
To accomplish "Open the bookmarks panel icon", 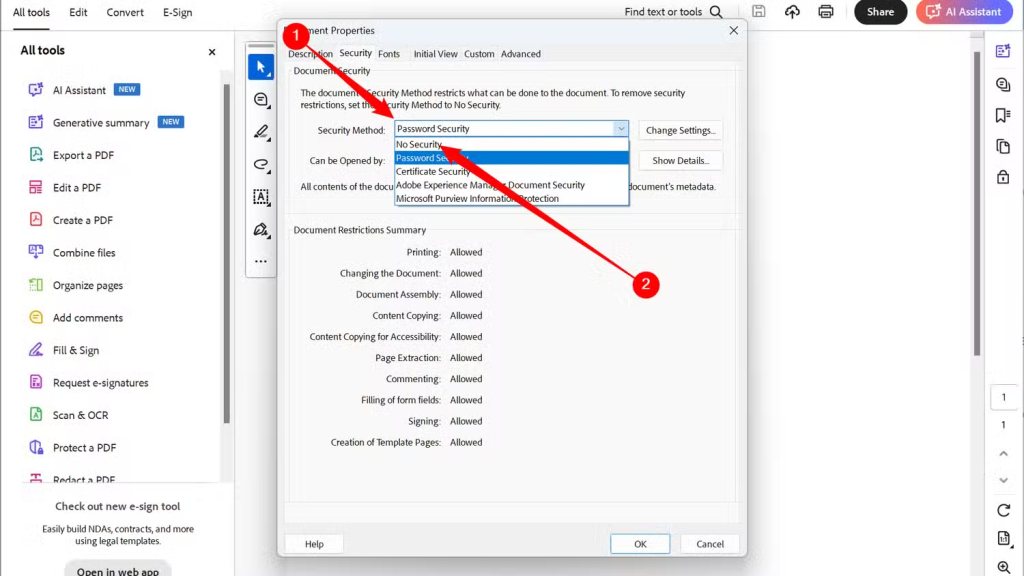I will pos(1003,115).
